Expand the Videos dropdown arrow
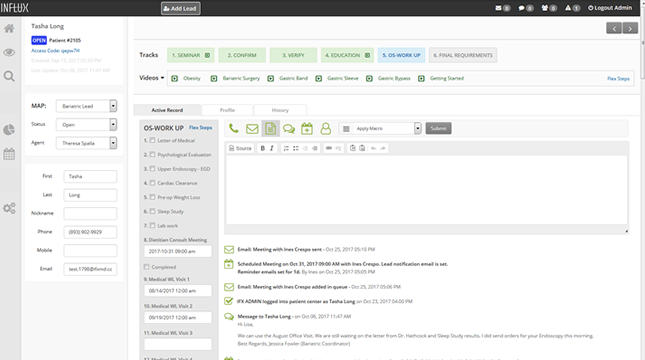Image resolution: width=645 pixels, height=360 pixels. coord(162,78)
